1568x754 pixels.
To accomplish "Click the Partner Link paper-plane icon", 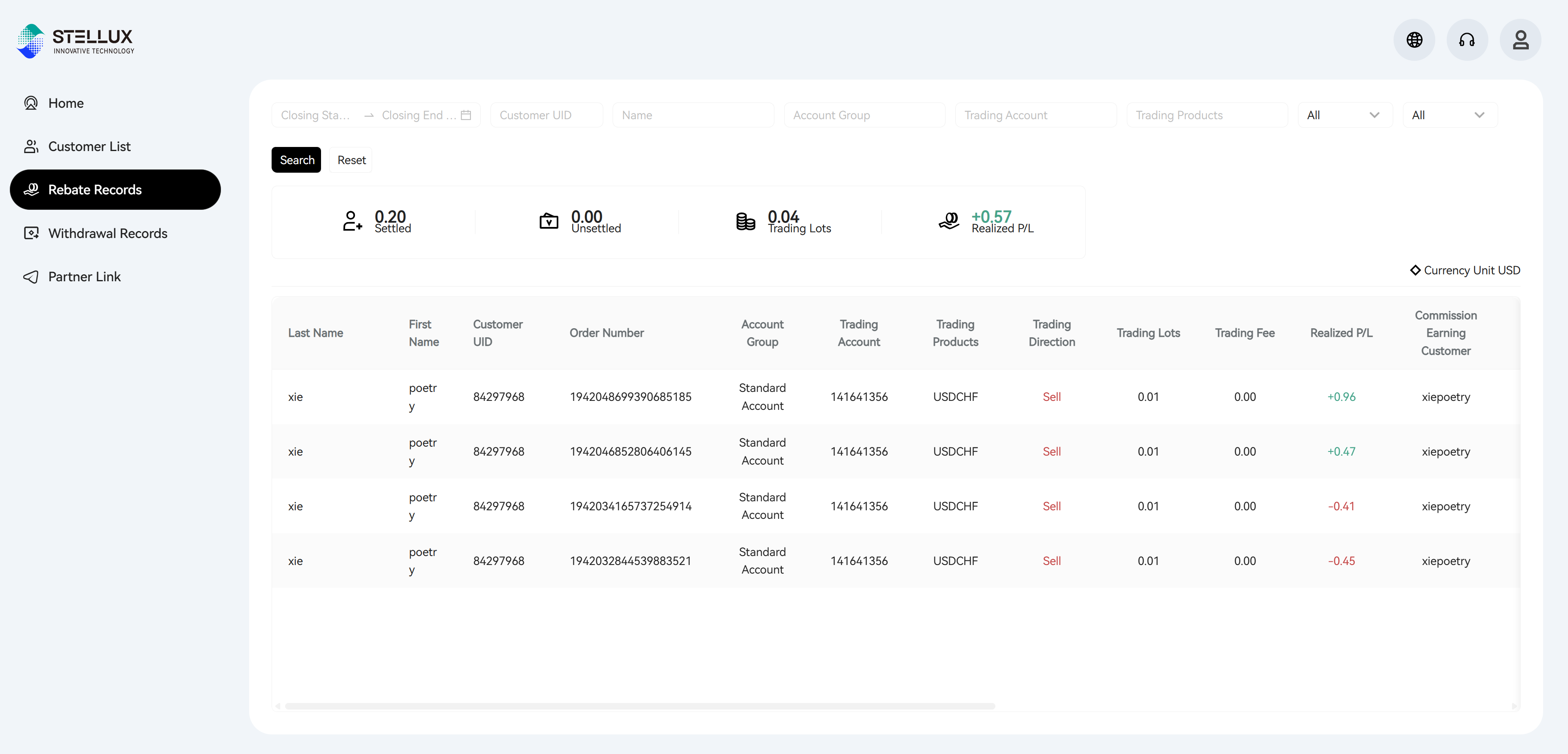I will pyautogui.click(x=31, y=277).
